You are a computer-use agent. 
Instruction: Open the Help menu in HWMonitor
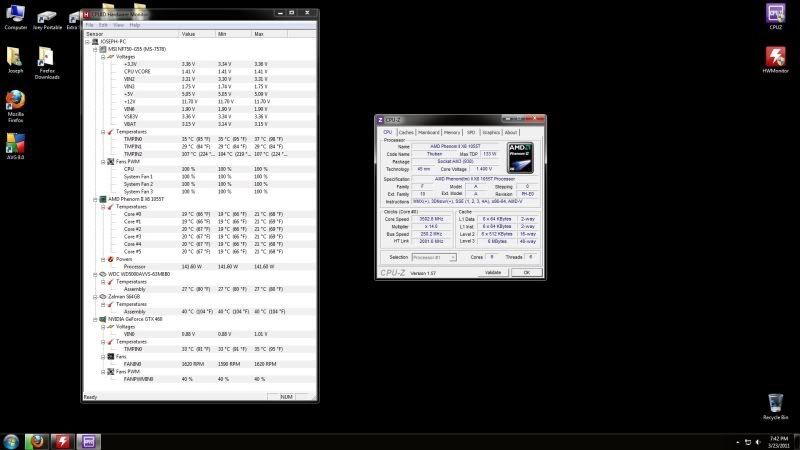(135, 24)
